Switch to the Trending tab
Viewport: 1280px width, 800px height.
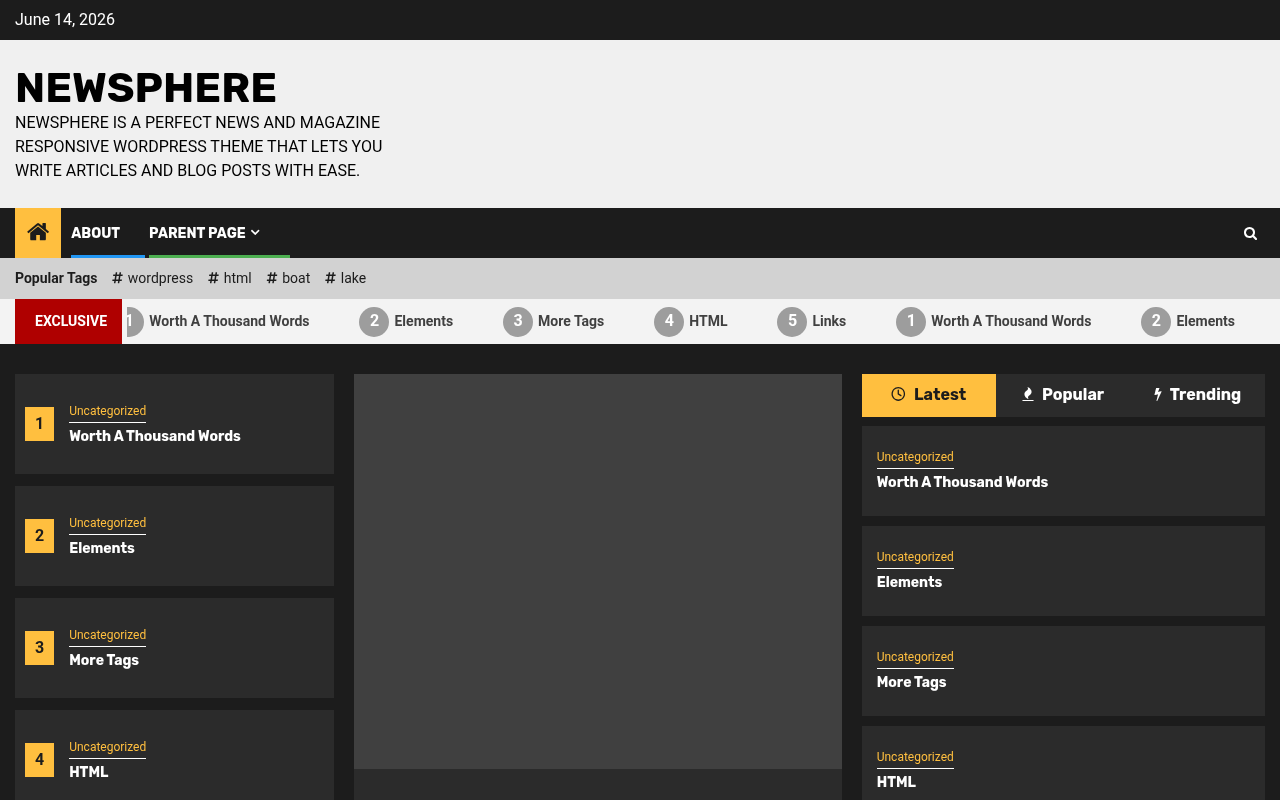(1197, 395)
